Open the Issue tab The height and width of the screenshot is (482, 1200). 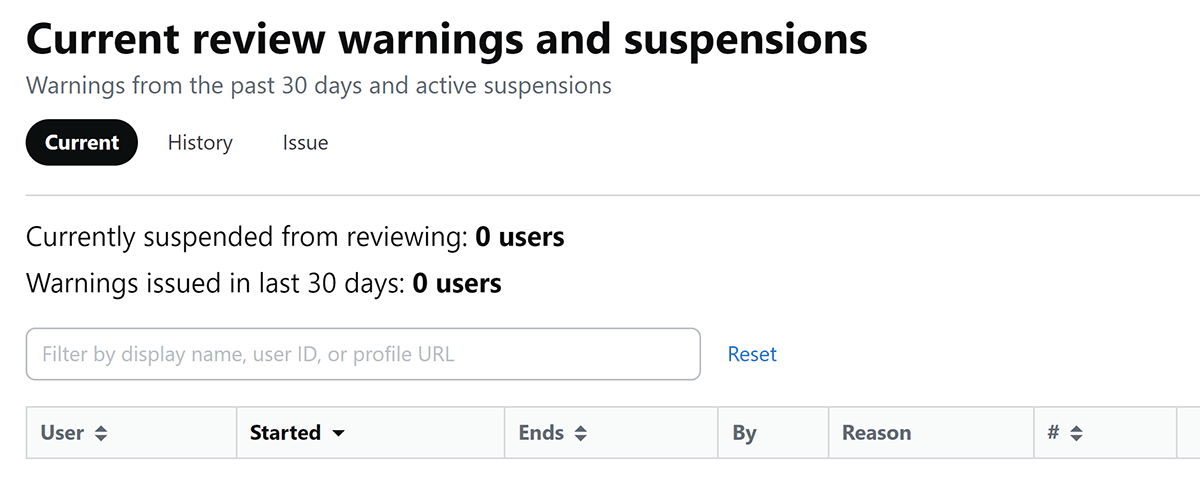[x=305, y=143]
